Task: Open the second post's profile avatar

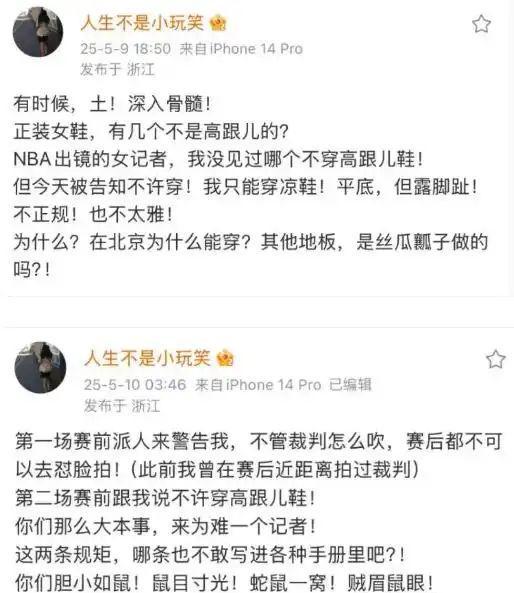Action: [40, 367]
